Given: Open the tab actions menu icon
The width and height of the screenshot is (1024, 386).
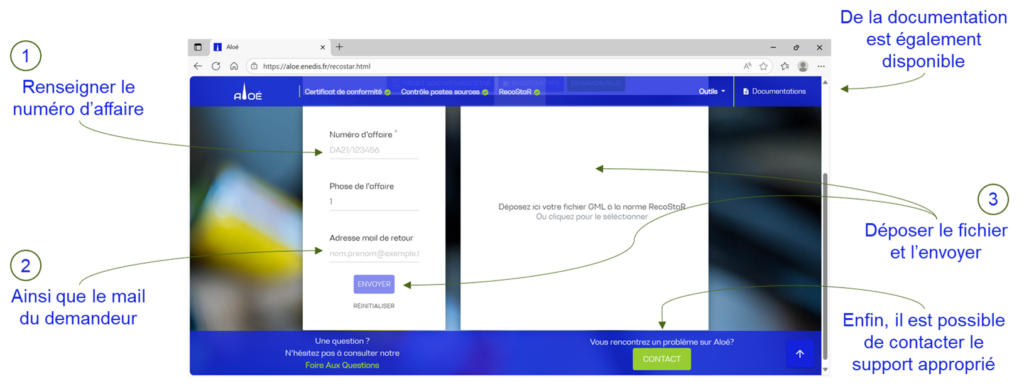Looking at the screenshot, I should coord(198,47).
